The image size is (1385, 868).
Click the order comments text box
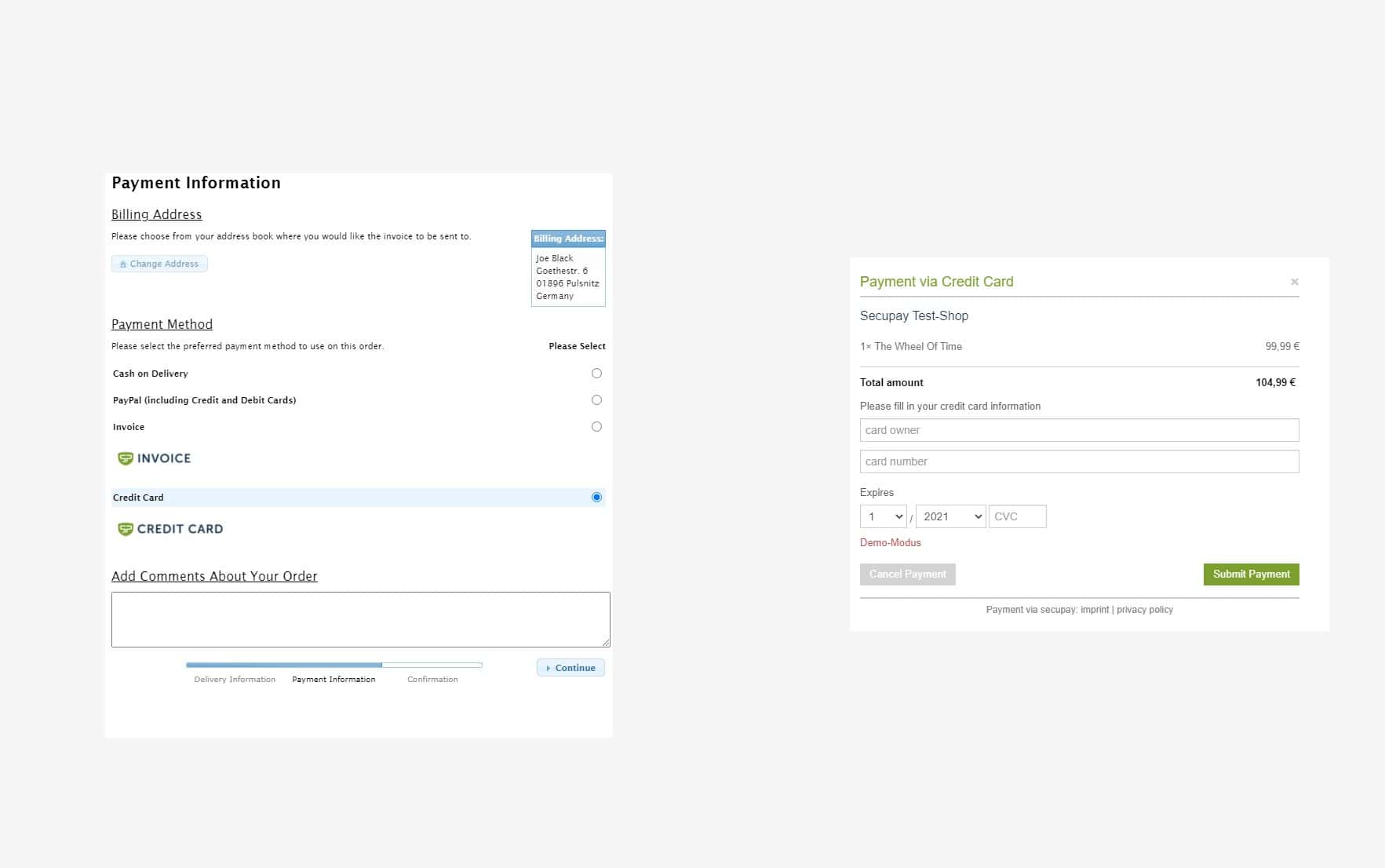tap(360, 618)
